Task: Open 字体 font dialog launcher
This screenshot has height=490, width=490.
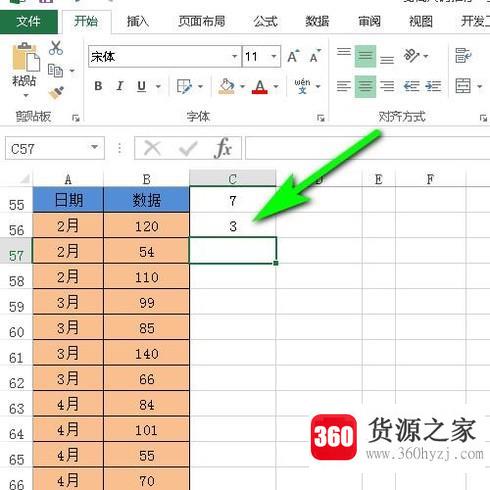Action: tap(321, 118)
